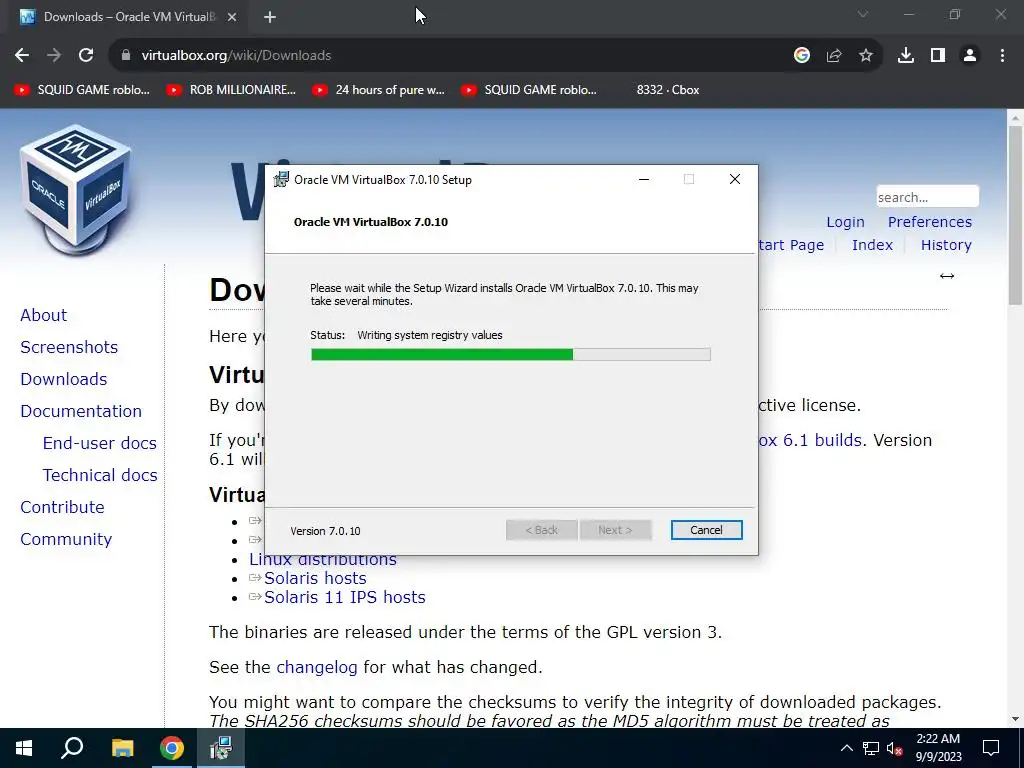The image size is (1024, 768).
Task: Open Windows taskbar search
Action: click(x=72, y=748)
